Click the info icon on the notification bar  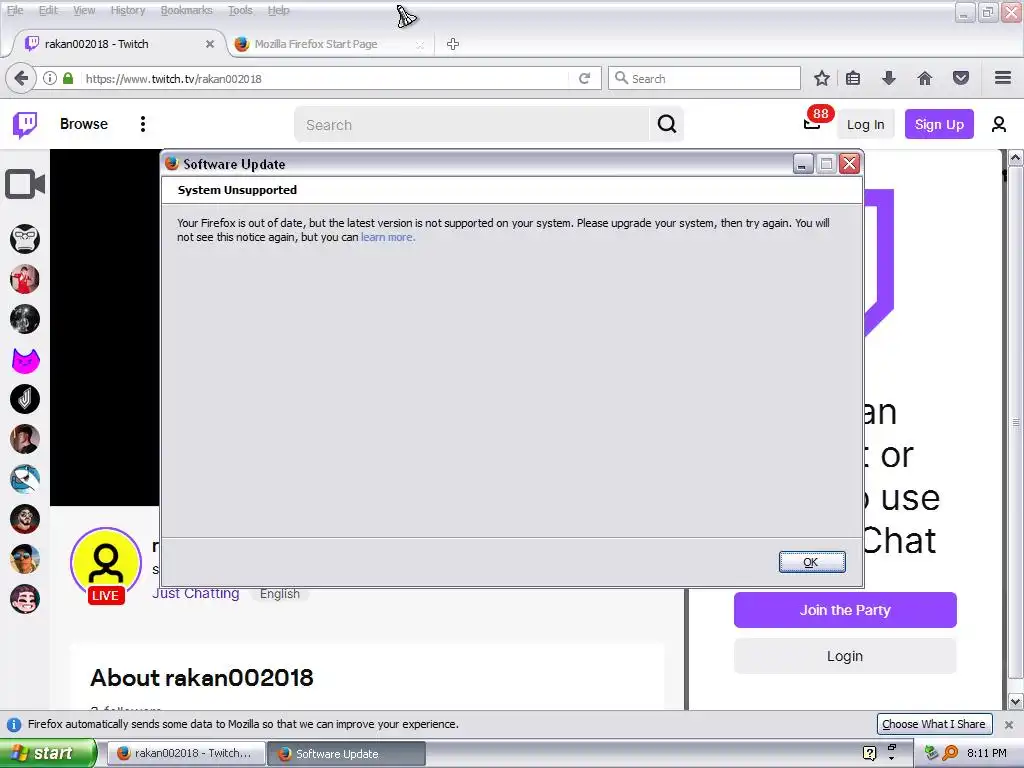pyautogui.click(x=13, y=724)
